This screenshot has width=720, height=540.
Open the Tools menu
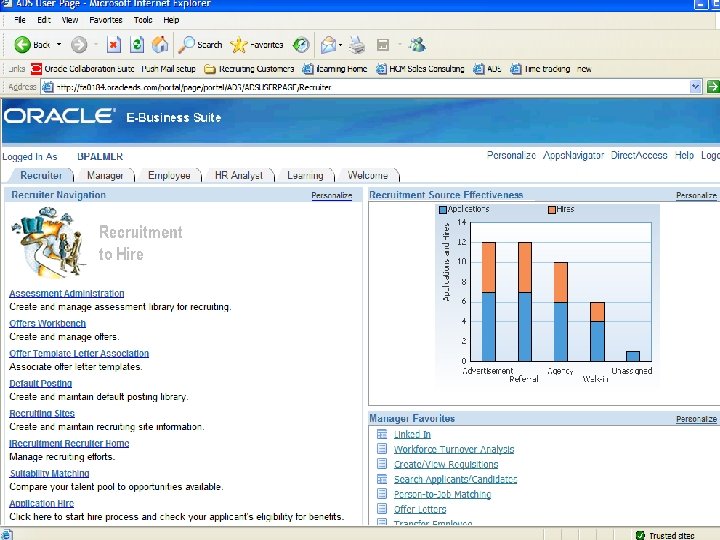point(143,20)
